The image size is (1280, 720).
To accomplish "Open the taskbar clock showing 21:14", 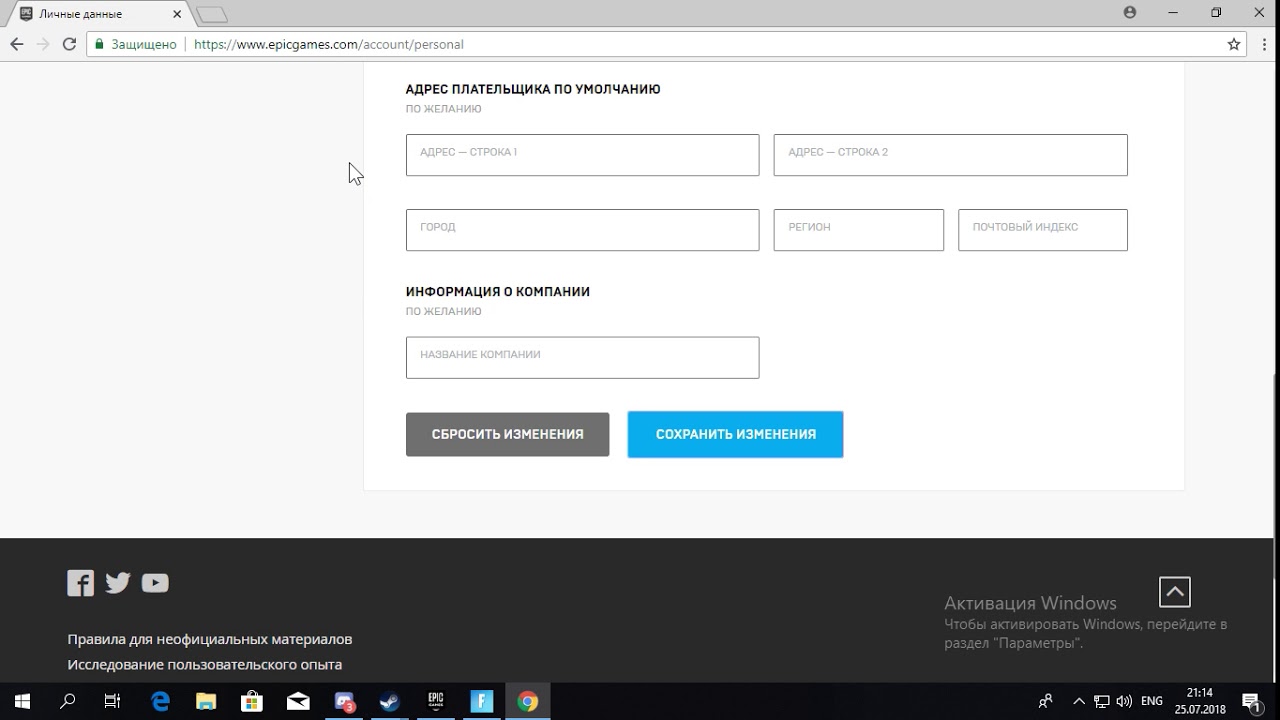I will click(x=1200, y=701).
